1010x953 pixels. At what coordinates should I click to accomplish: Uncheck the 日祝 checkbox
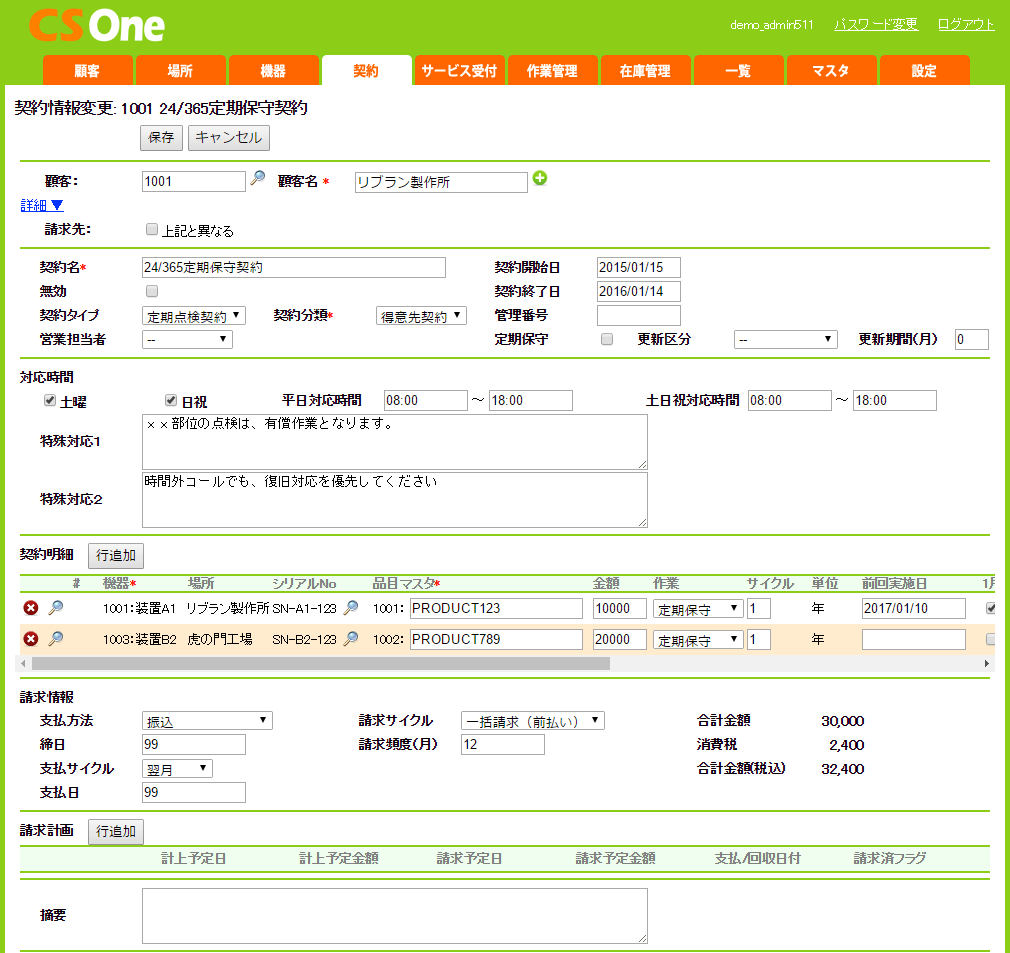coord(171,401)
